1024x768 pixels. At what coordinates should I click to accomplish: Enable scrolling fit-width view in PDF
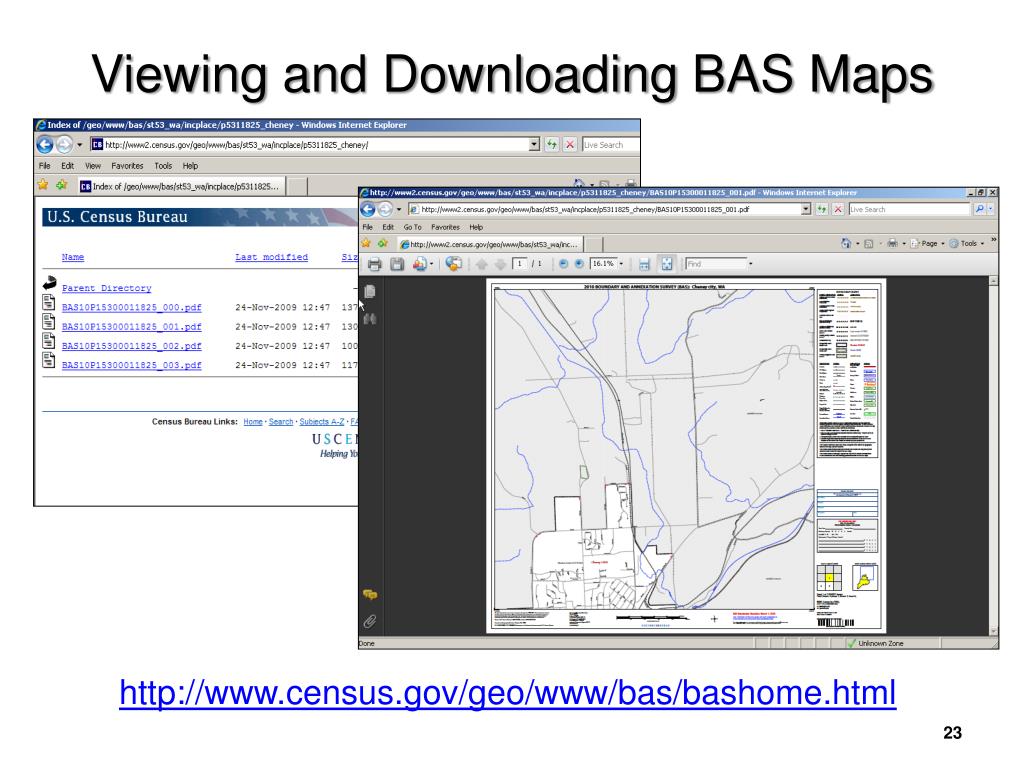pyautogui.click(x=644, y=264)
